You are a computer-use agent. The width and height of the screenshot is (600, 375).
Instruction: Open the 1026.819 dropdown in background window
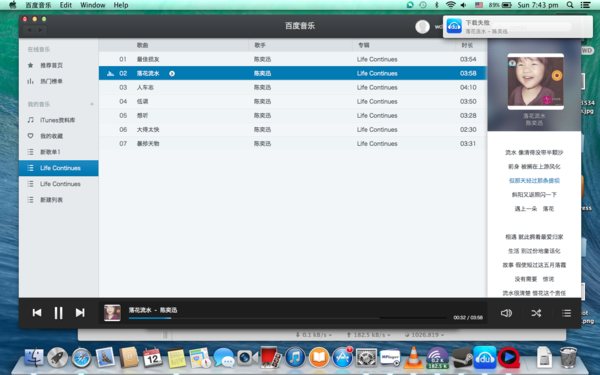pyautogui.click(x=425, y=335)
